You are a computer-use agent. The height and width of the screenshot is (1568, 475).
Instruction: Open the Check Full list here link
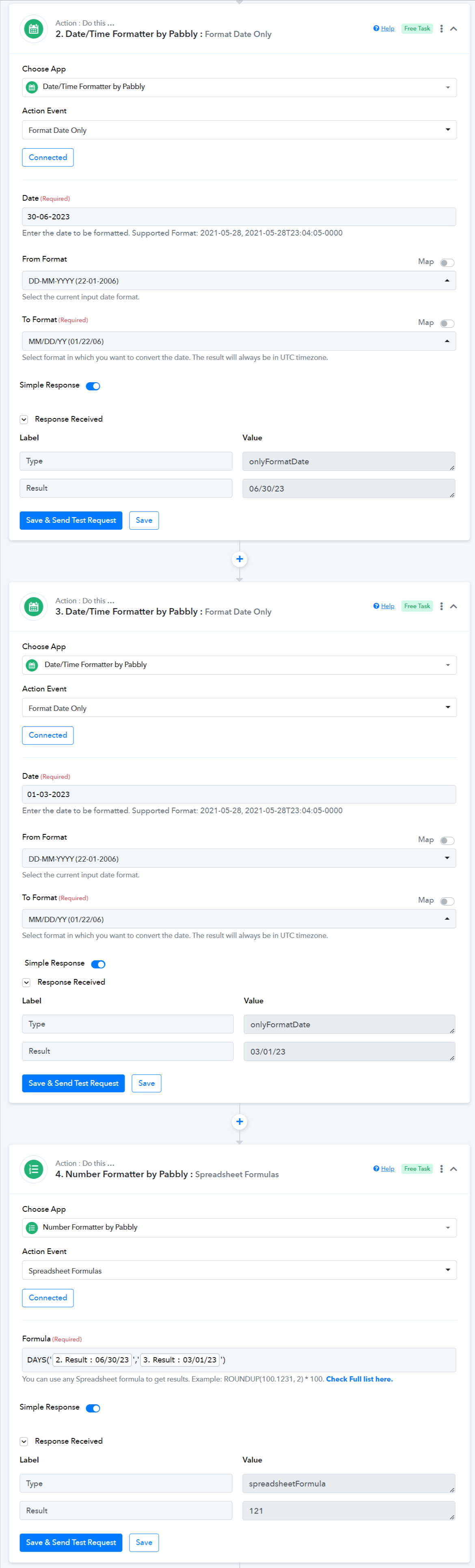click(x=359, y=1379)
